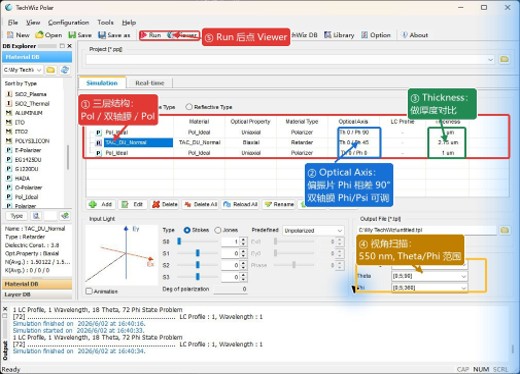The width and height of the screenshot is (520, 374).
Task: Click the S3 value stepper
Action: (x=243, y=277)
